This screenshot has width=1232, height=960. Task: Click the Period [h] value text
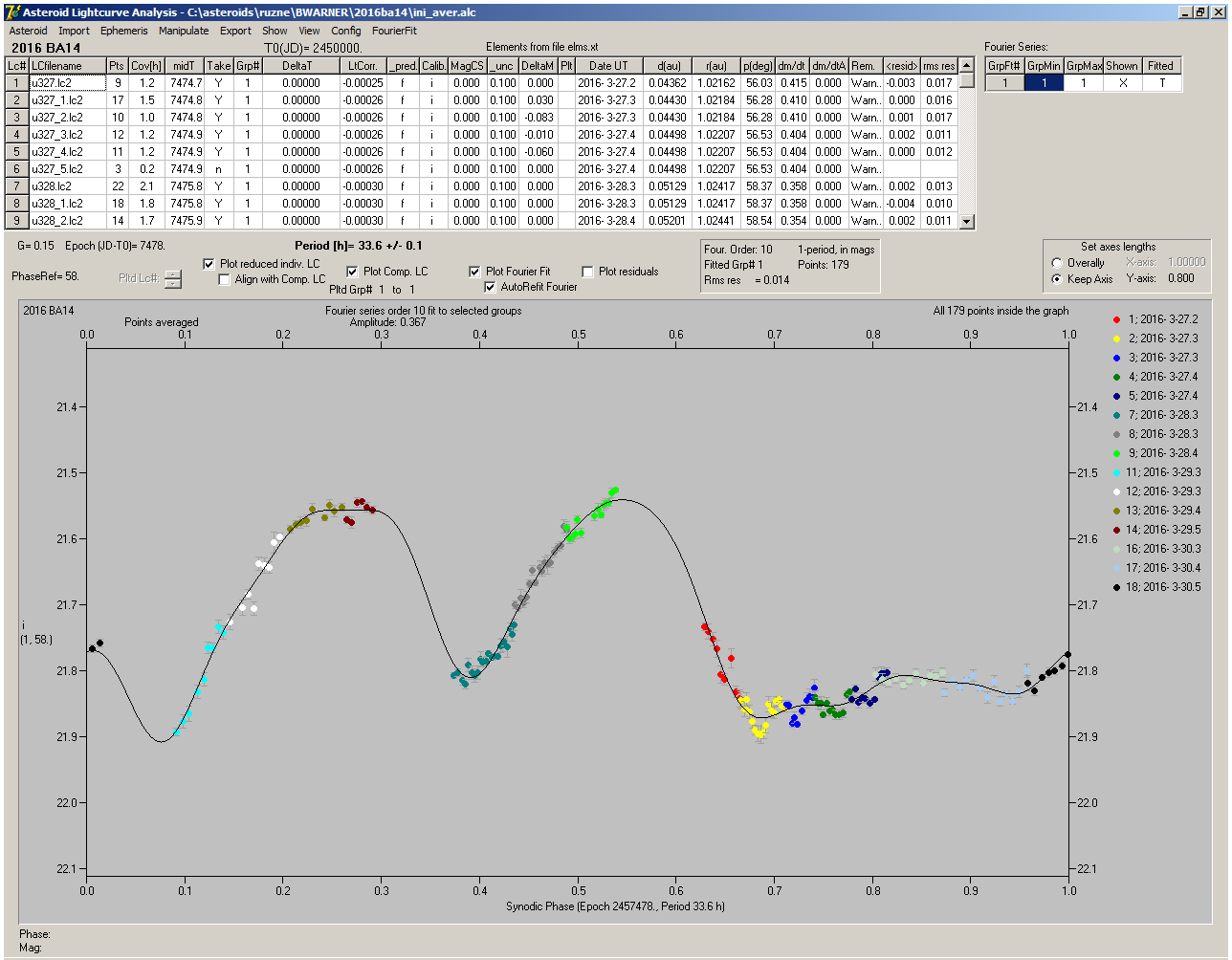359,246
